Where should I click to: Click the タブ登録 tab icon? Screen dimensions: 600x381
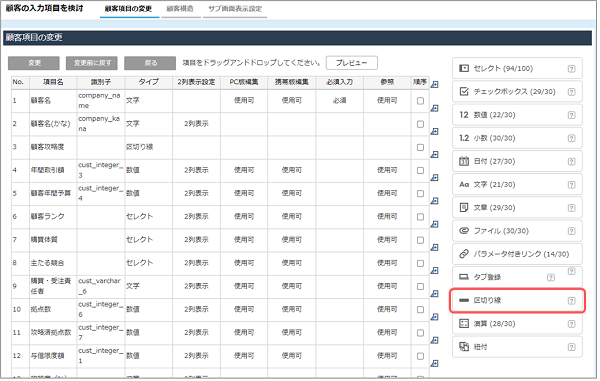click(x=464, y=277)
